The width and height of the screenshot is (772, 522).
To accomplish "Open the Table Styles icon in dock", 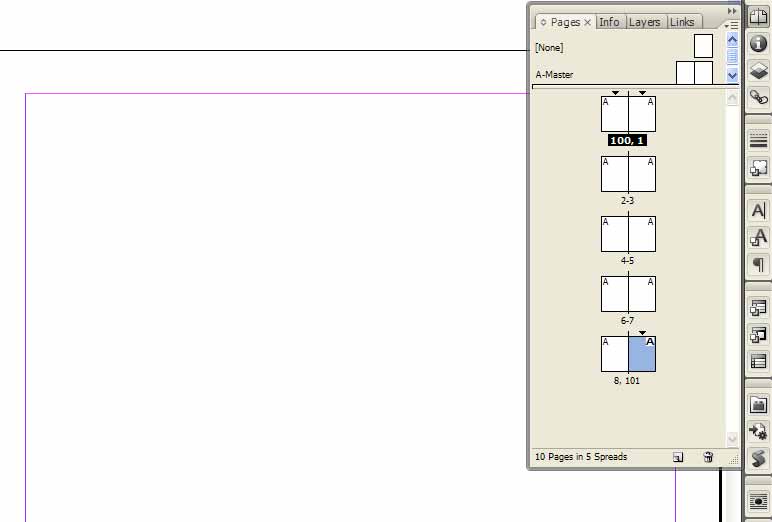I will 758,308.
